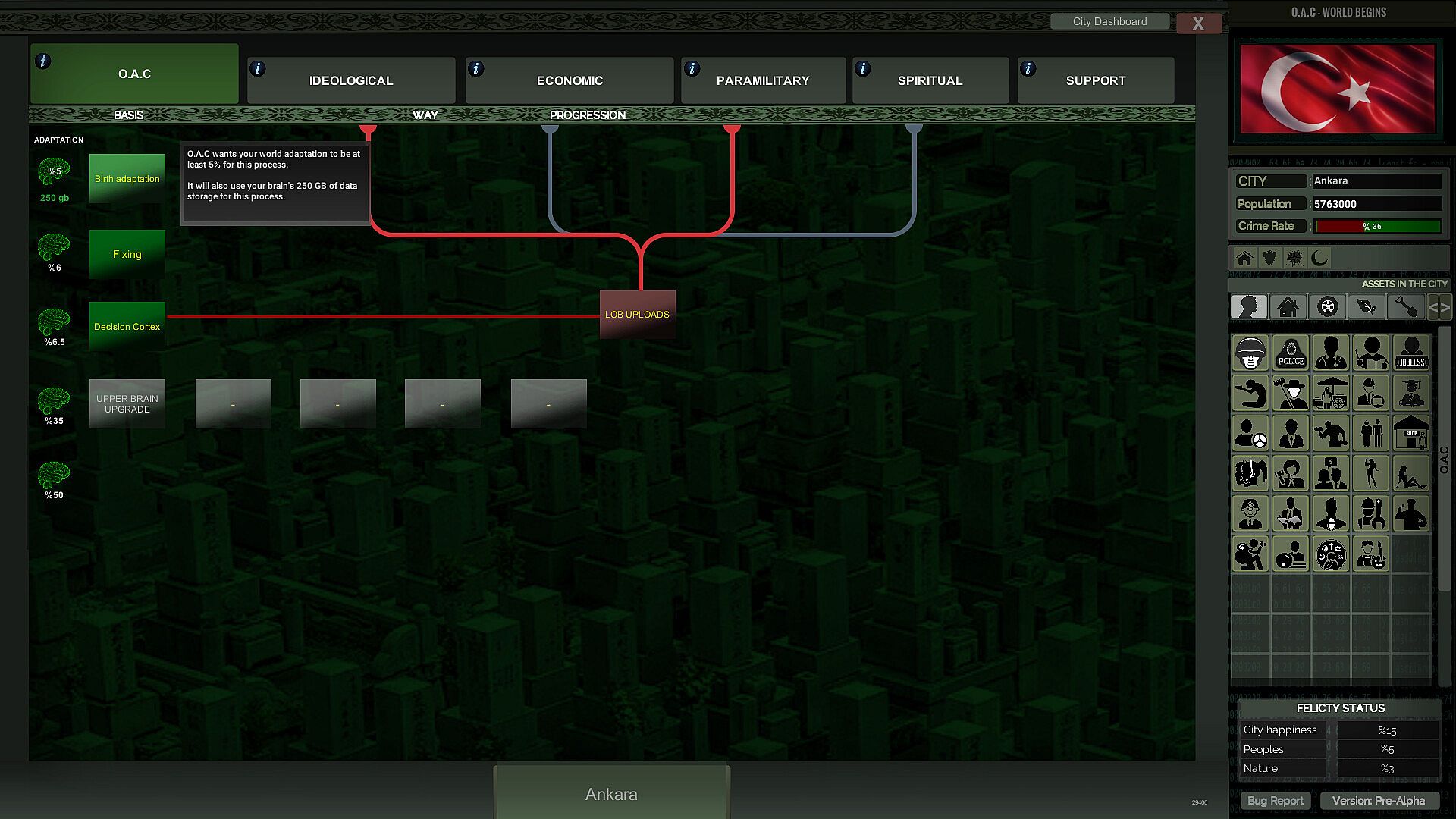Pick the musician note asset icon

point(1291,554)
